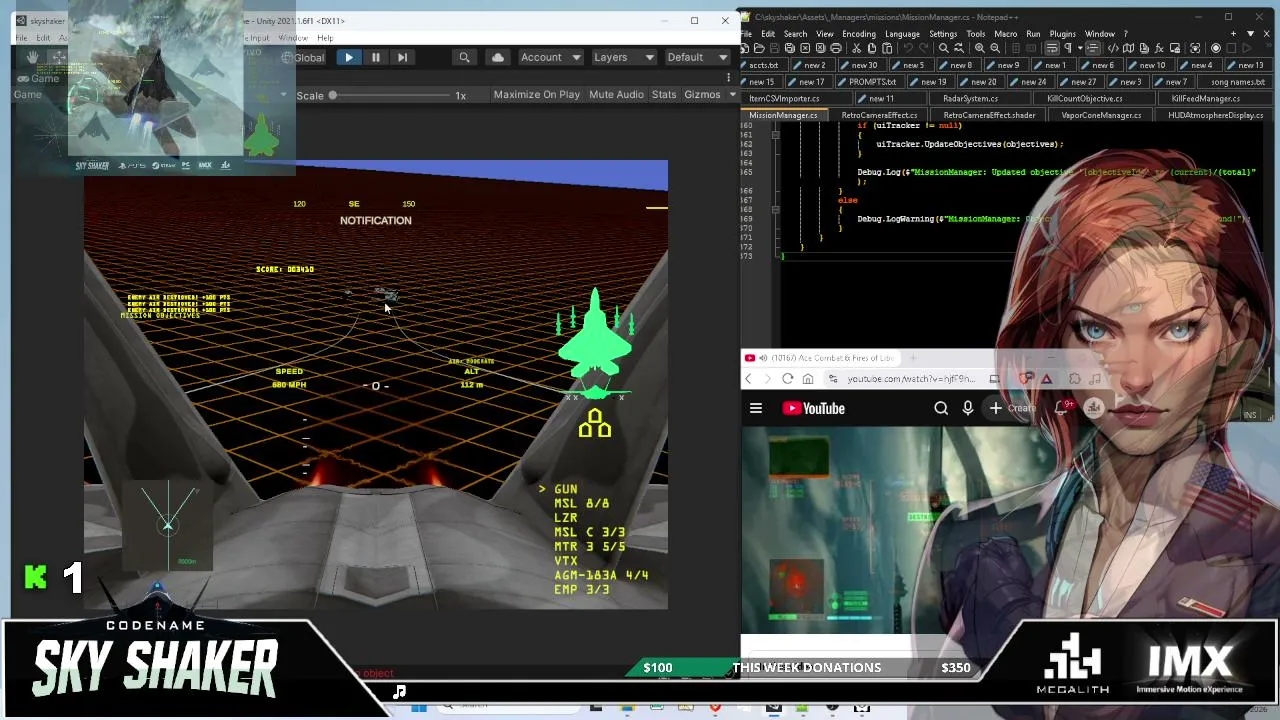The width and height of the screenshot is (1280, 720).
Task: Expand the Gizmos dropdown arrow
Action: [732, 94]
